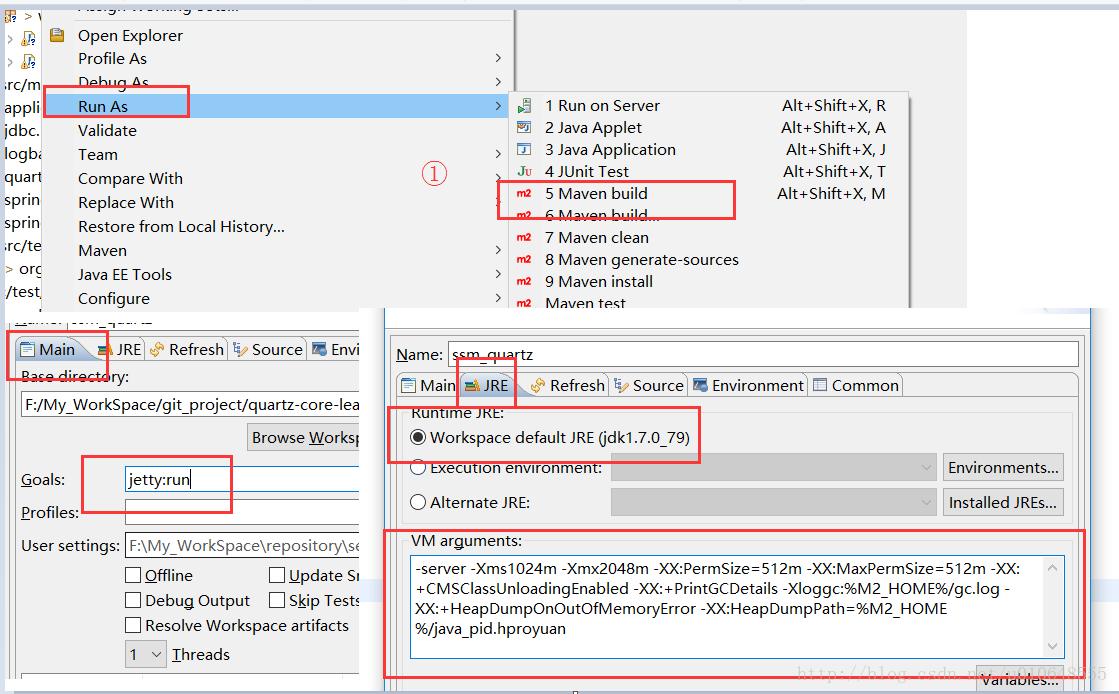Click the Run on Server icon
This screenshot has width=1119, height=694.
click(525, 106)
